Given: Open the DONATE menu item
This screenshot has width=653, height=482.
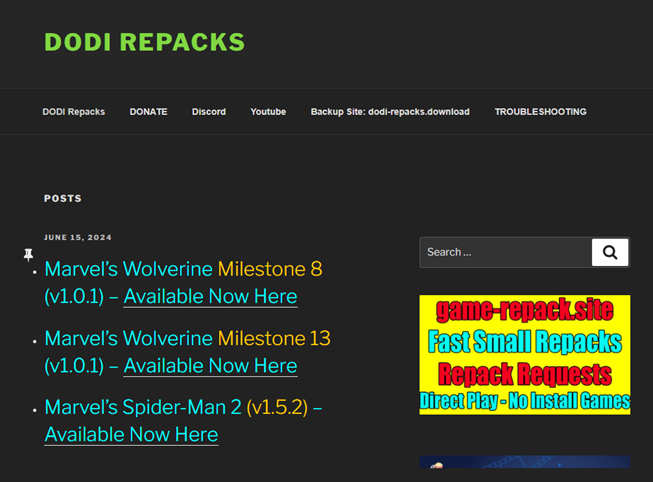Looking at the screenshot, I should [x=148, y=112].
